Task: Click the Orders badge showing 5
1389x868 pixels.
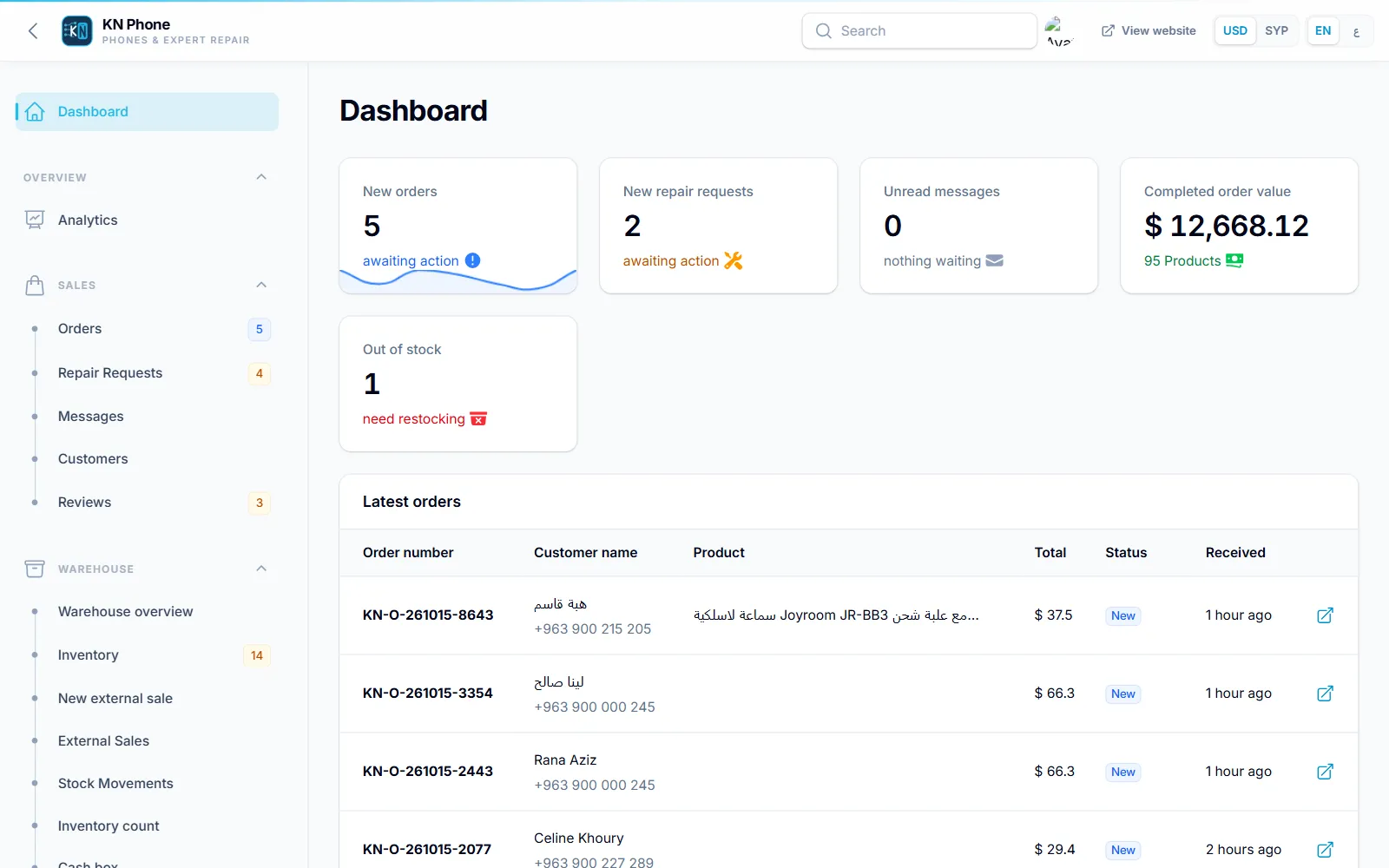Action: point(259,329)
